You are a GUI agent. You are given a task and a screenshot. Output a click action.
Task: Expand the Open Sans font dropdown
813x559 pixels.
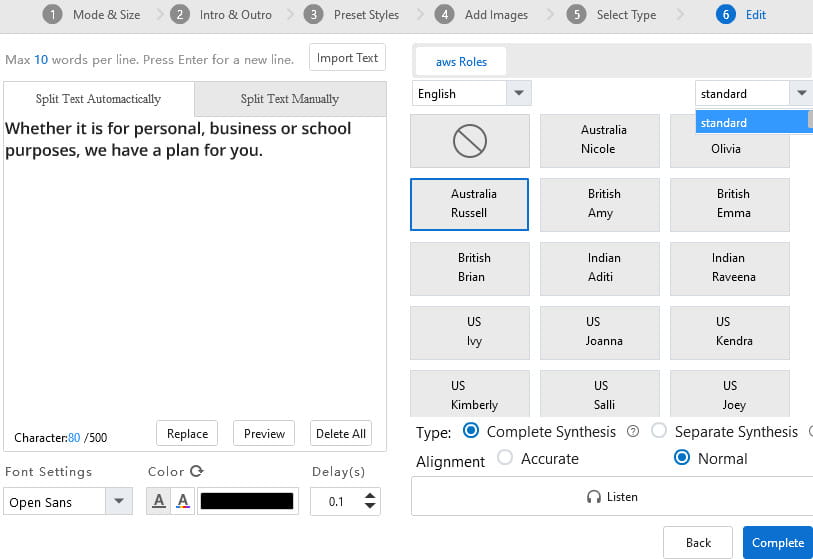119,502
